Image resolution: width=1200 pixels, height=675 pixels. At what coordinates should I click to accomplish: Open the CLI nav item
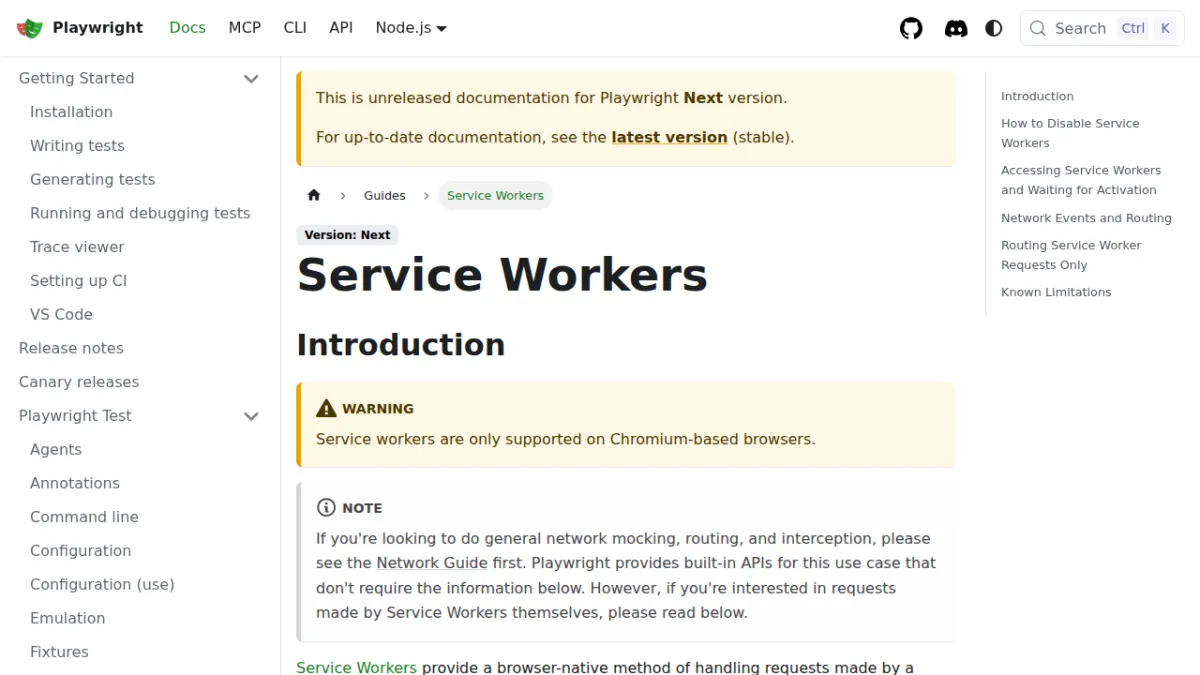(x=295, y=28)
